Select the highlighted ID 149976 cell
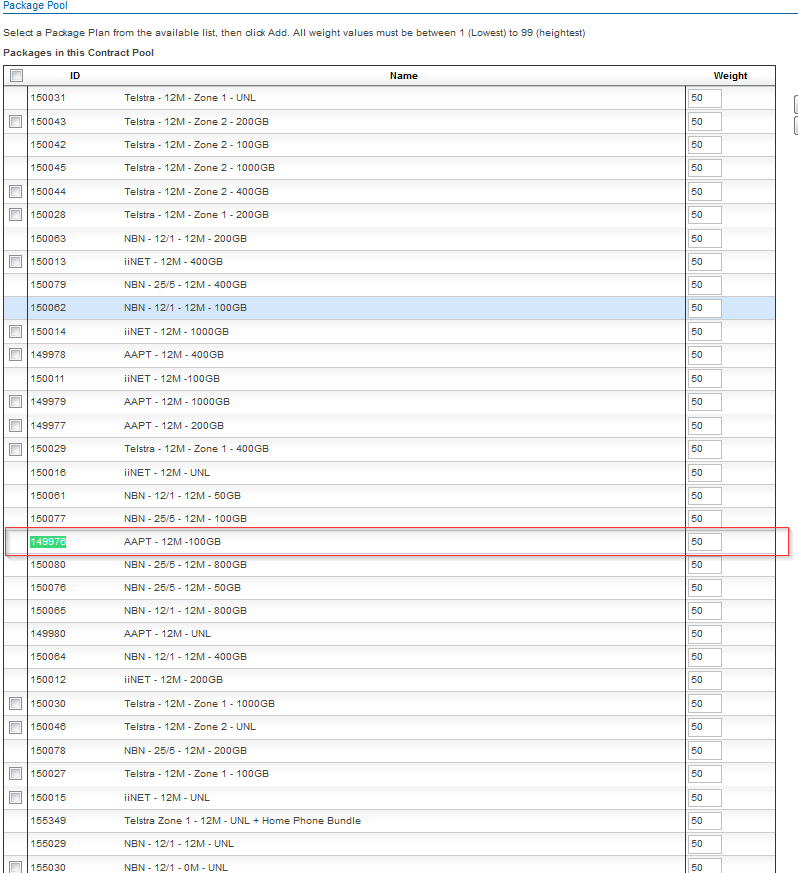This screenshot has height=873, width=798. click(48, 542)
